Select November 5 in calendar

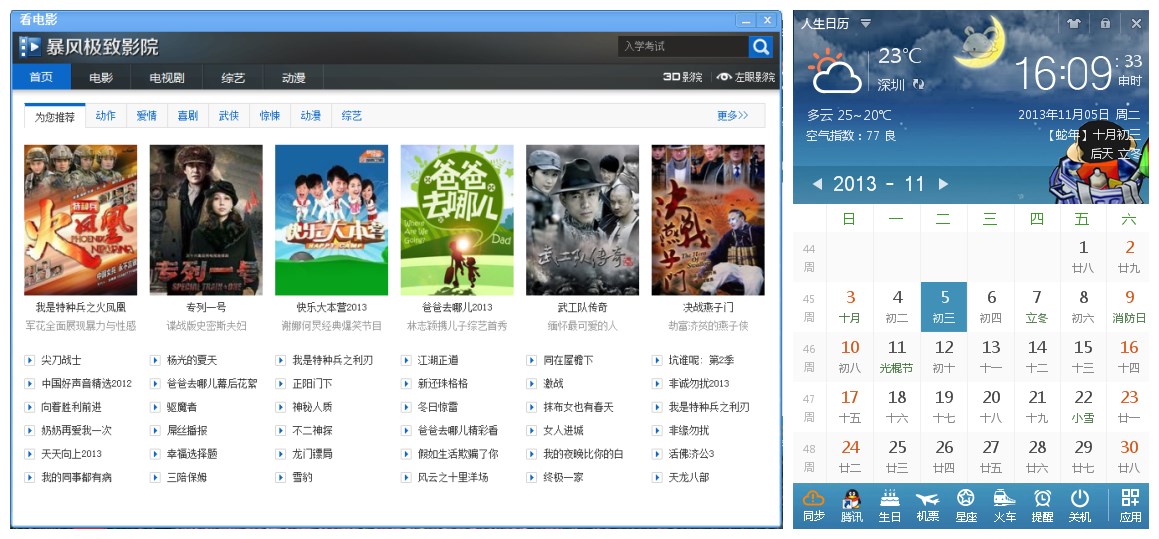pyautogui.click(x=944, y=307)
